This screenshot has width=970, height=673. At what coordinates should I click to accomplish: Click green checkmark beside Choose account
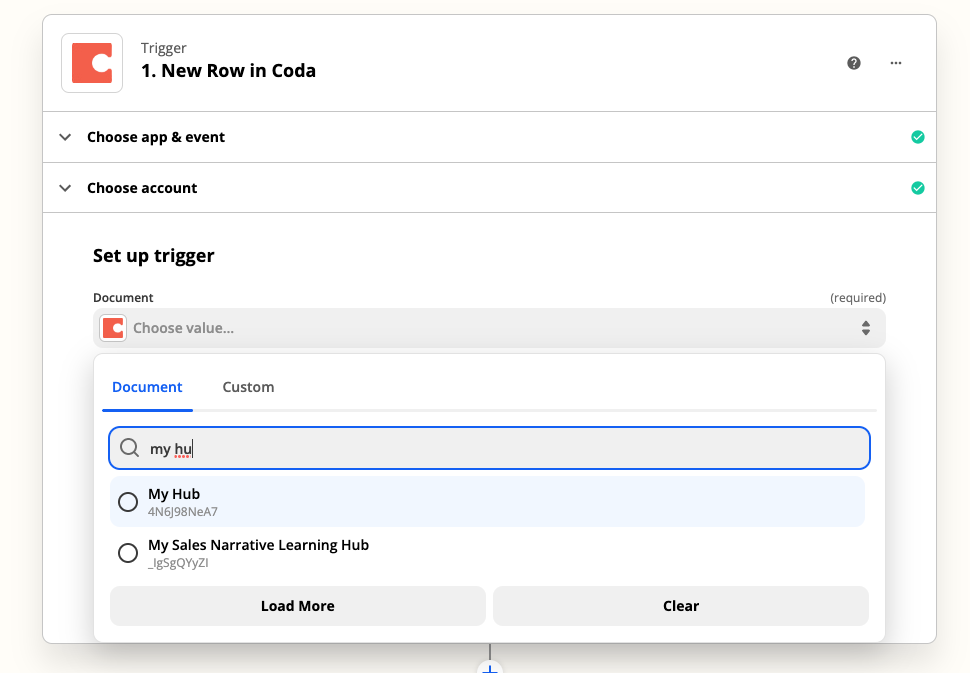click(x=918, y=188)
